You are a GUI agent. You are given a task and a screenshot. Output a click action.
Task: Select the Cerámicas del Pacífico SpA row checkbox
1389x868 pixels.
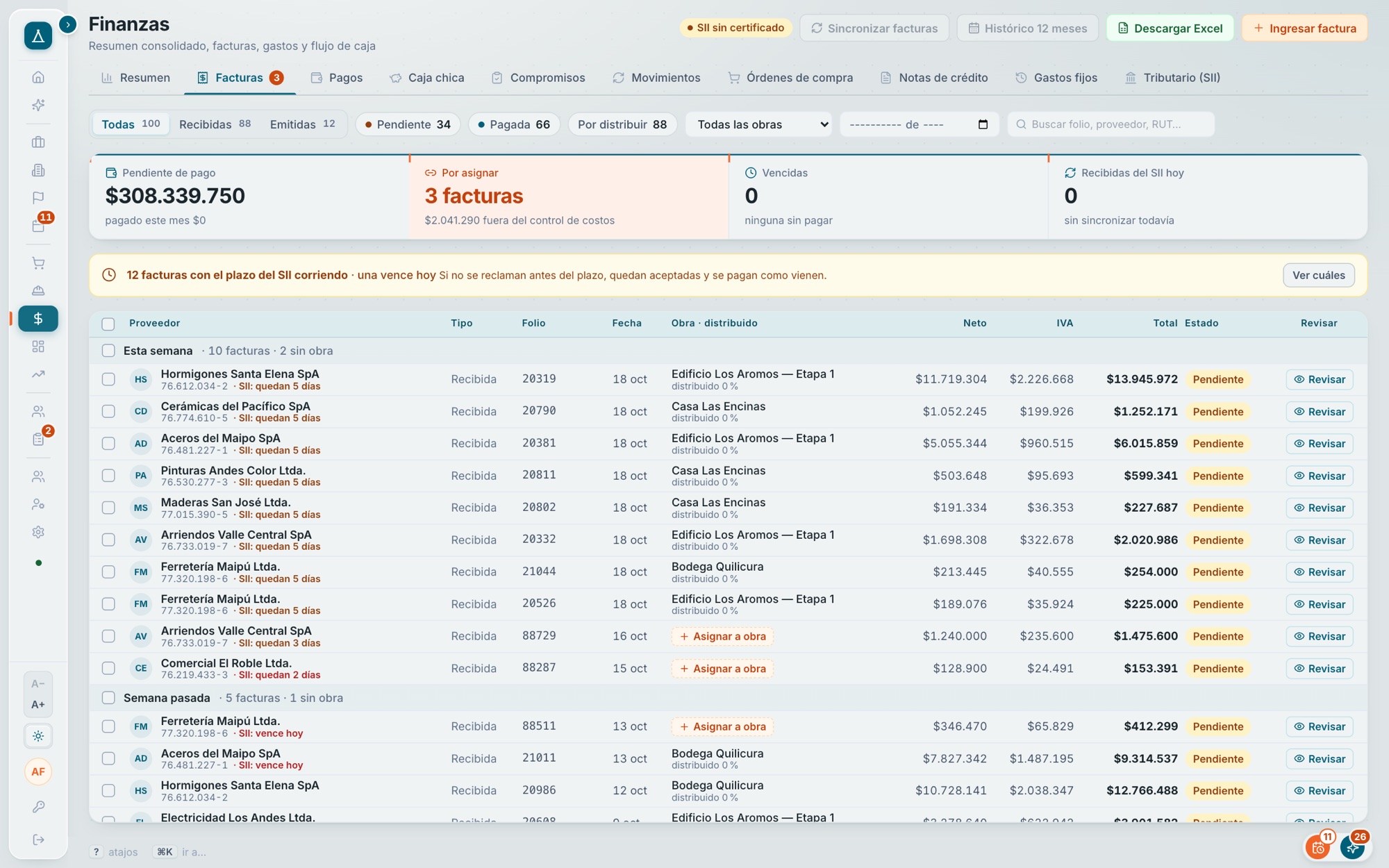(108, 411)
